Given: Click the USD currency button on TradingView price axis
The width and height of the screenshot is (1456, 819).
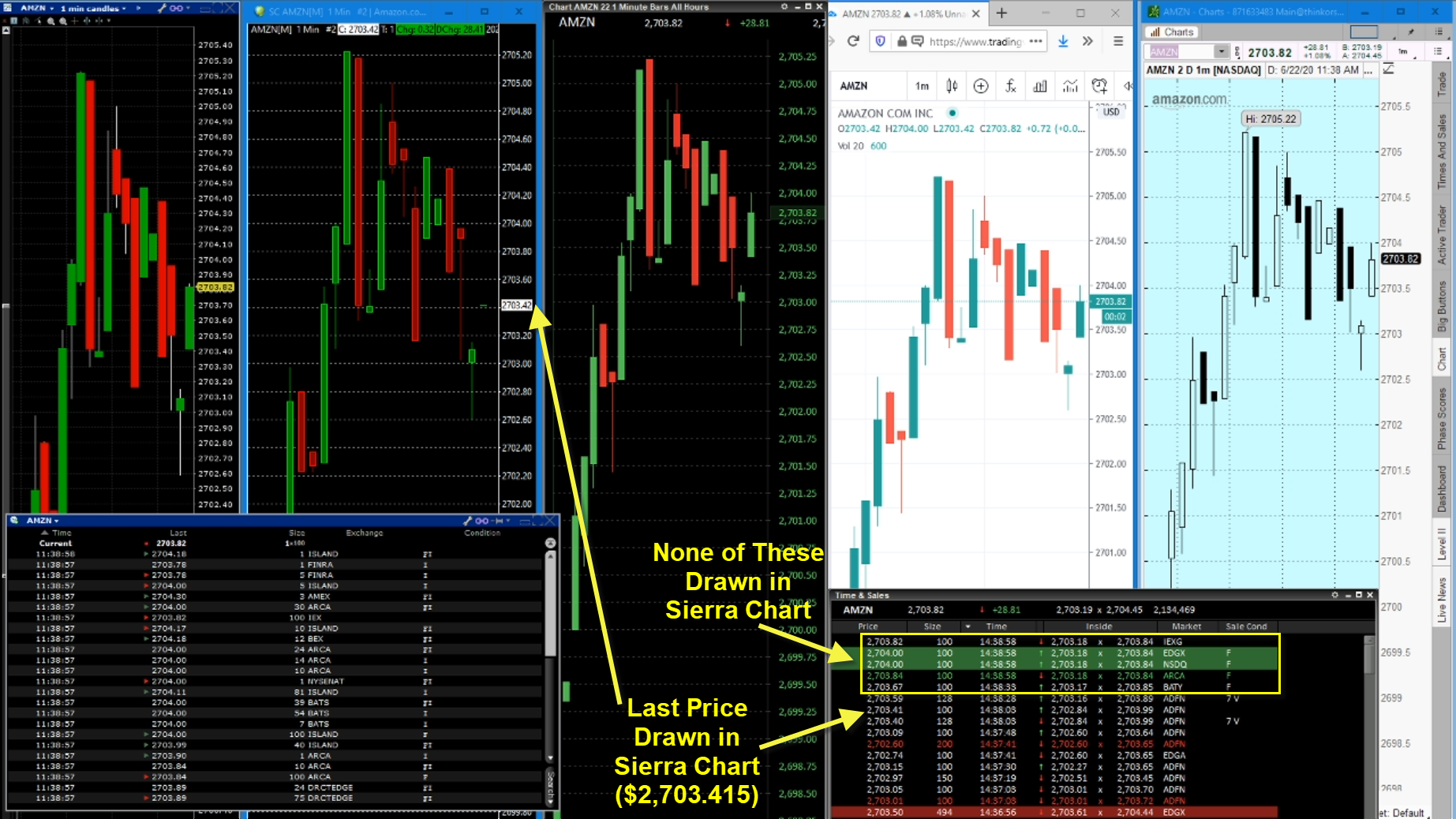Looking at the screenshot, I should click(1111, 112).
